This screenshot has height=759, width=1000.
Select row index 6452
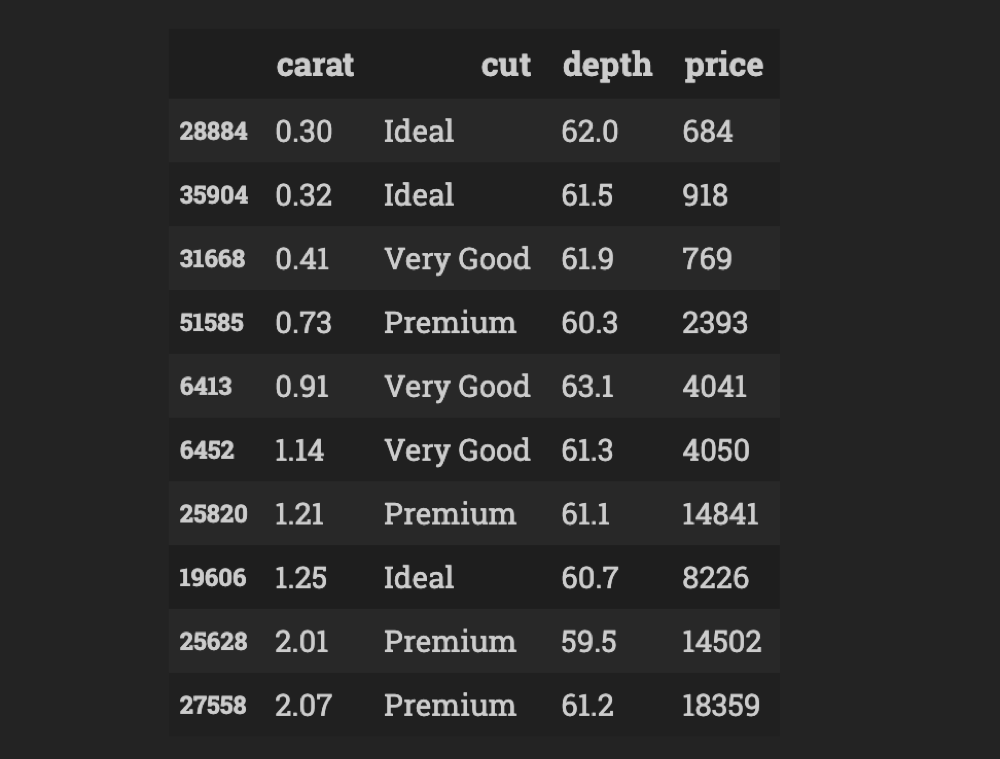pos(207,450)
